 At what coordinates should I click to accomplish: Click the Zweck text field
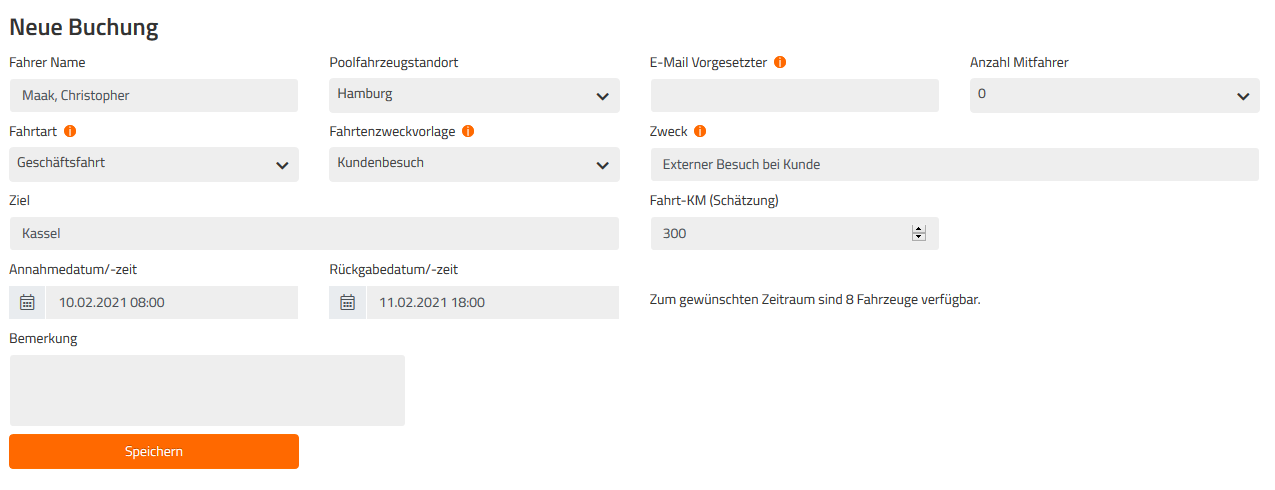click(x=955, y=165)
